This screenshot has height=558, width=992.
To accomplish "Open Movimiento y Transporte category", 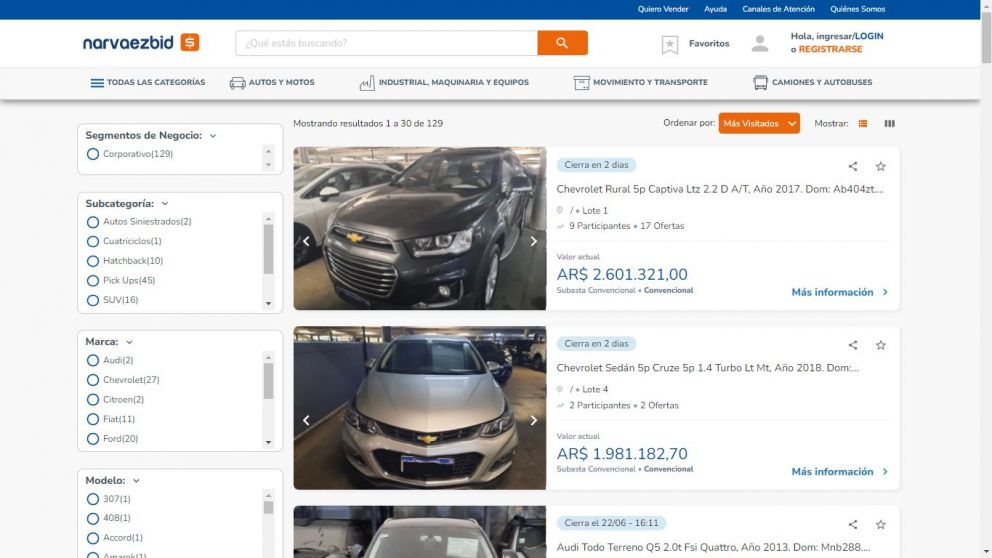I will (641, 83).
